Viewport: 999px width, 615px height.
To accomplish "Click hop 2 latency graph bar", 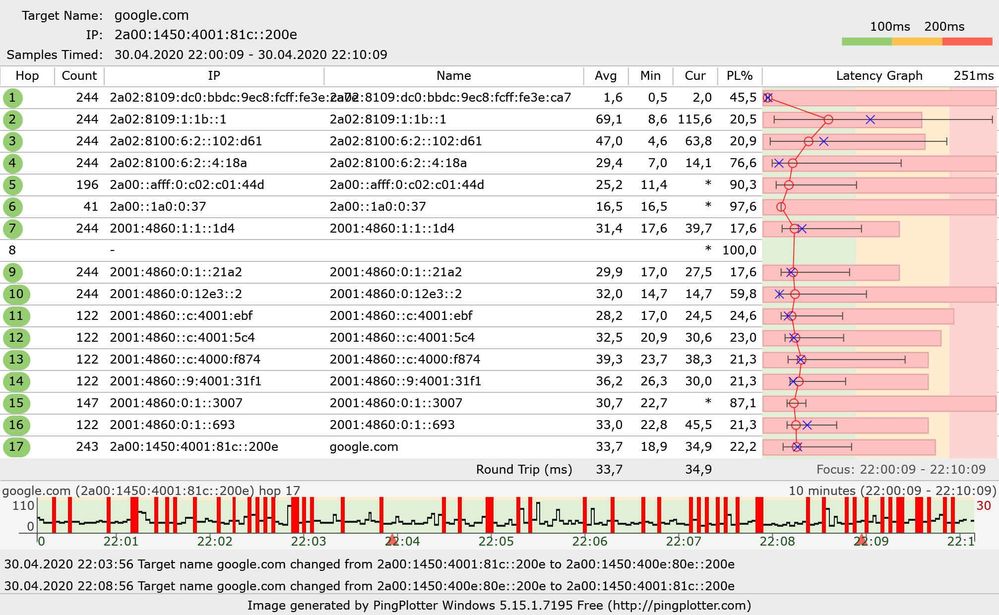I will pyautogui.click(x=842, y=120).
